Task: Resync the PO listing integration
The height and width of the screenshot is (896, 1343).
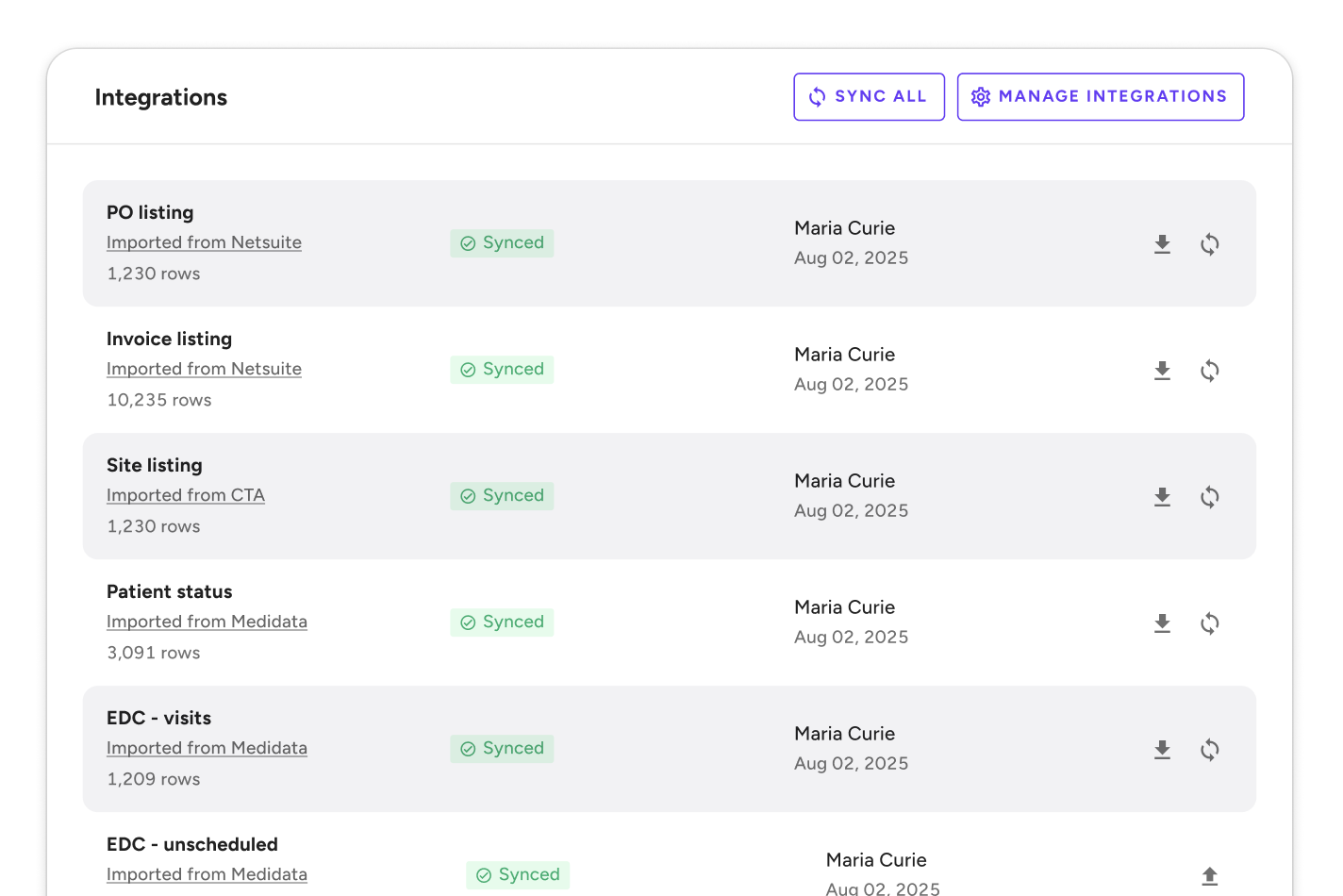Action: point(1209,244)
